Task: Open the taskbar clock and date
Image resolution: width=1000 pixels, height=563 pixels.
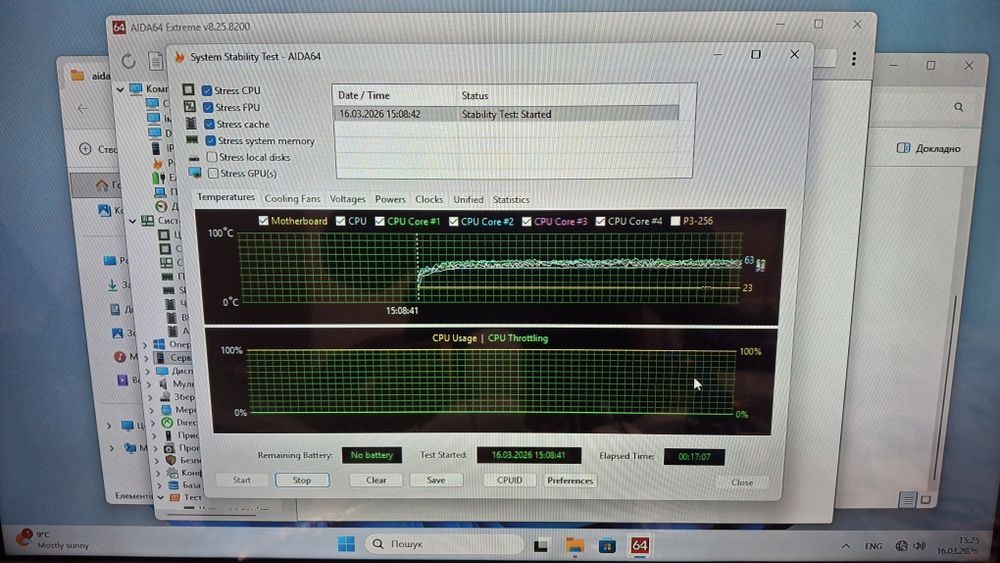Action: click(x=959, y=545)
